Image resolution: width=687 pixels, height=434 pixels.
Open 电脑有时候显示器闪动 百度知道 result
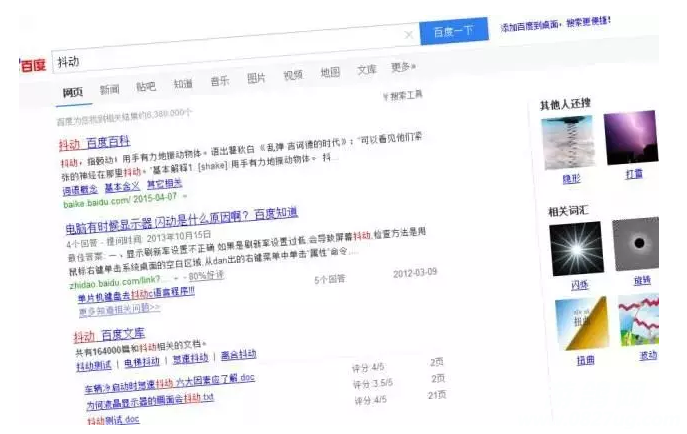tap(181, 221)
